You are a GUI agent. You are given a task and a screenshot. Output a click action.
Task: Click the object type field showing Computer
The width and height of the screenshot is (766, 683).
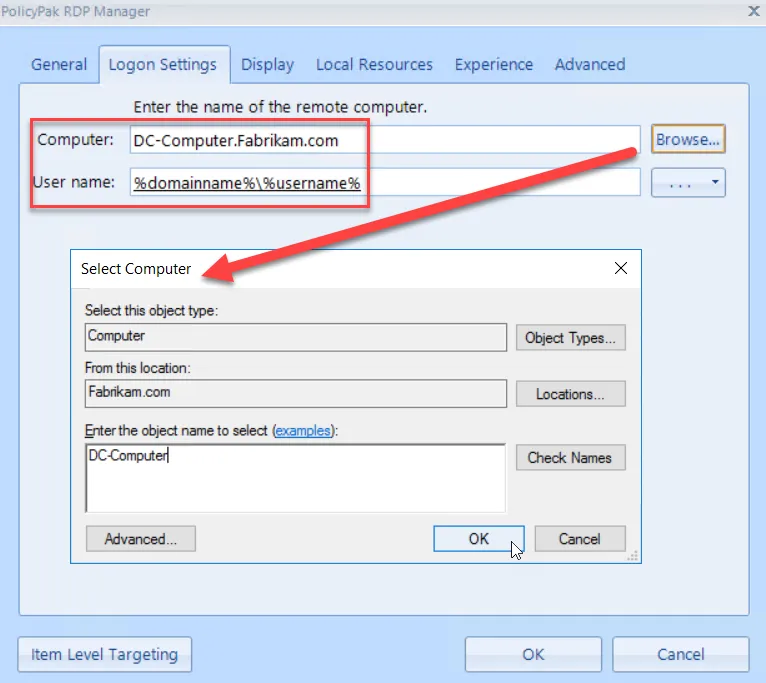[x=296, y=337]
